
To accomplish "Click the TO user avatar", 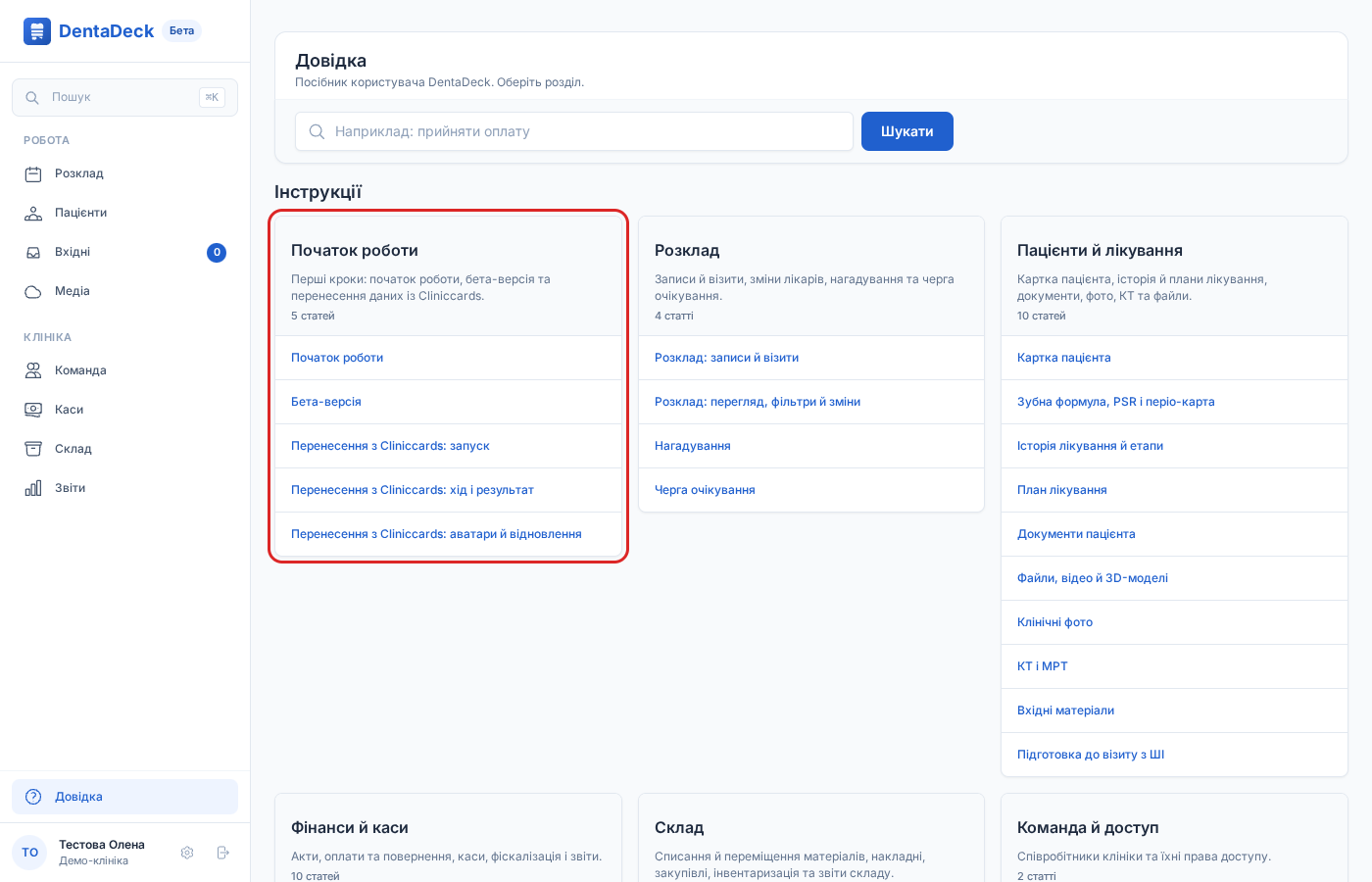I will [x=29, y=853].
